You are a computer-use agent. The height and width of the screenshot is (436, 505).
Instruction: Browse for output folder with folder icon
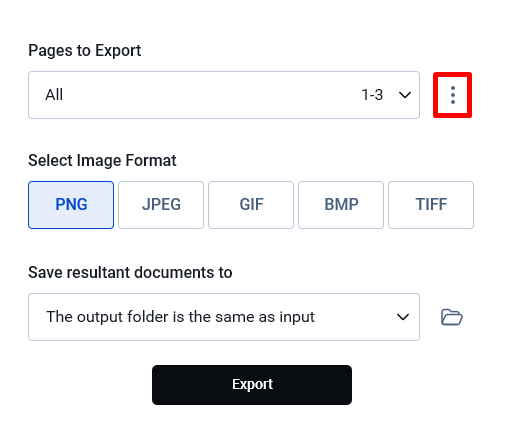coord(452,317)
